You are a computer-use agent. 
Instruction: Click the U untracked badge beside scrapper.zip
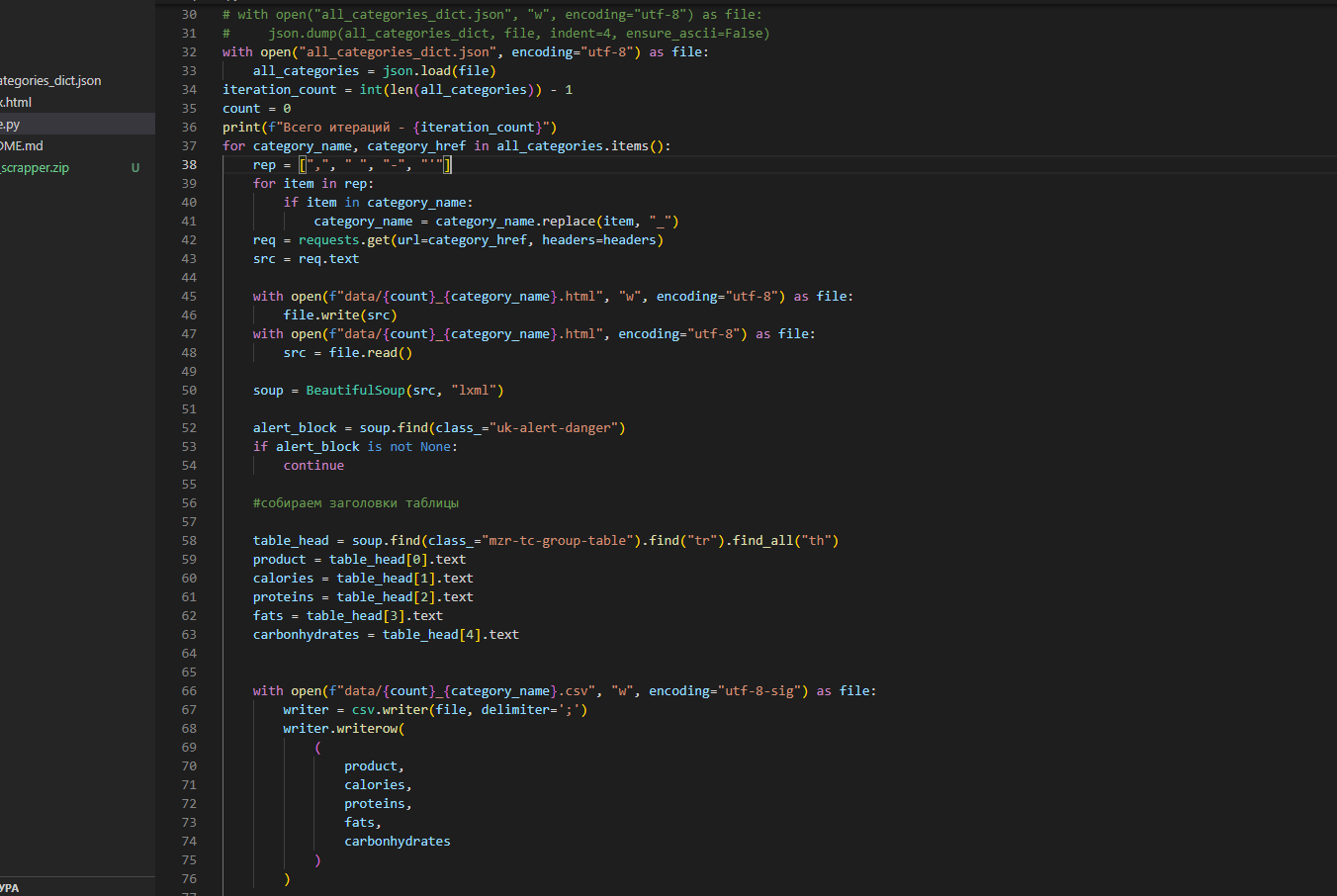135,167
